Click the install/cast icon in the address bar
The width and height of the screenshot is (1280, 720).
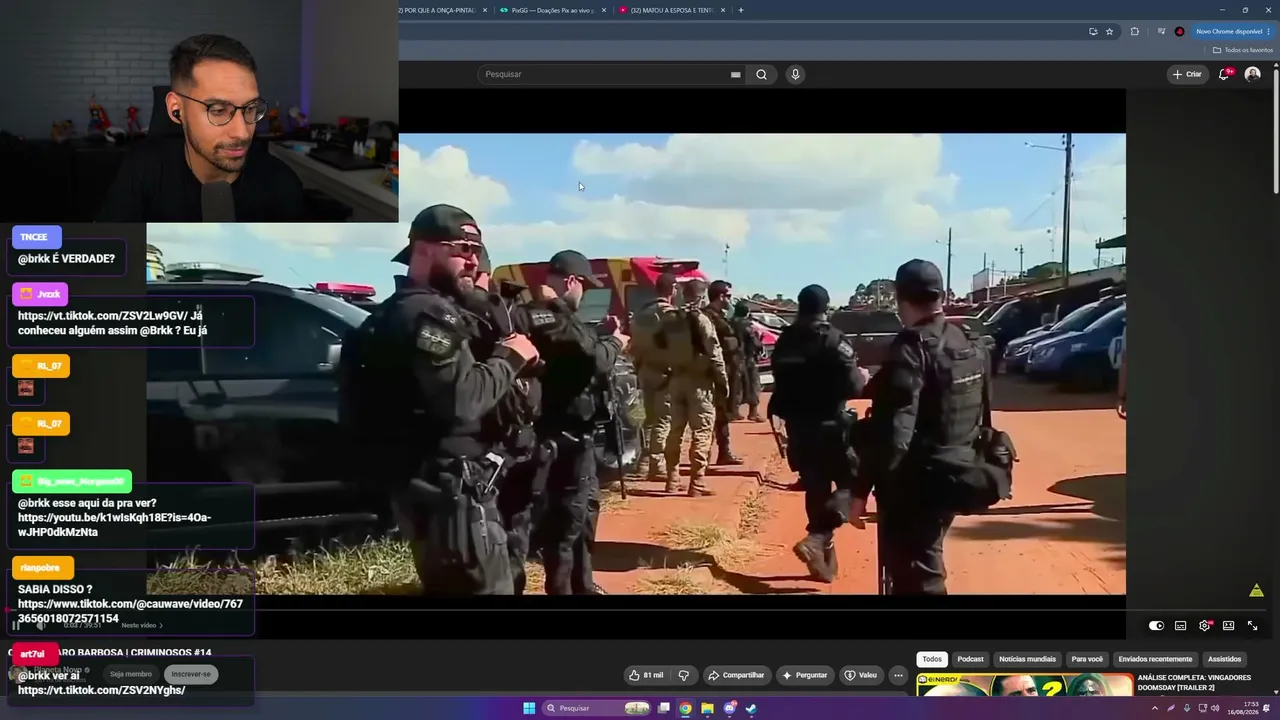point(1093,31)
